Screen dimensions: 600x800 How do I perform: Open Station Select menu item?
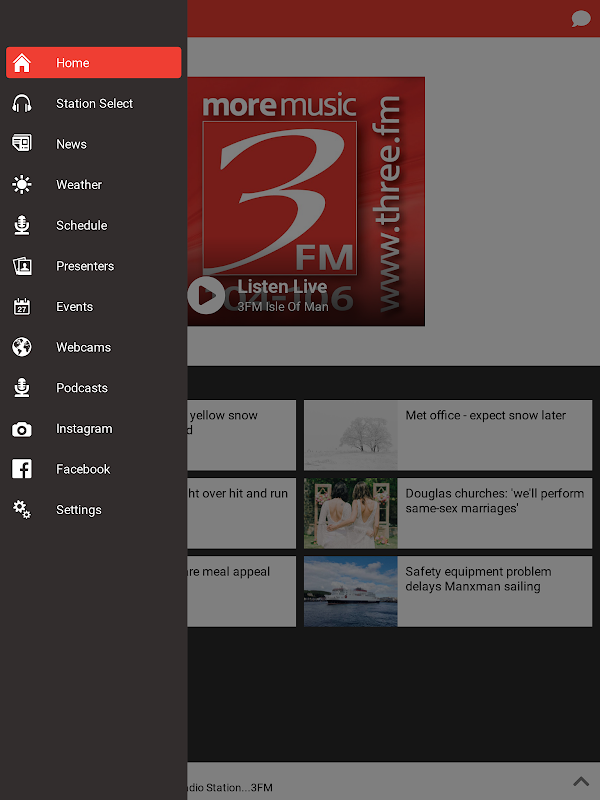coord(93,104)
